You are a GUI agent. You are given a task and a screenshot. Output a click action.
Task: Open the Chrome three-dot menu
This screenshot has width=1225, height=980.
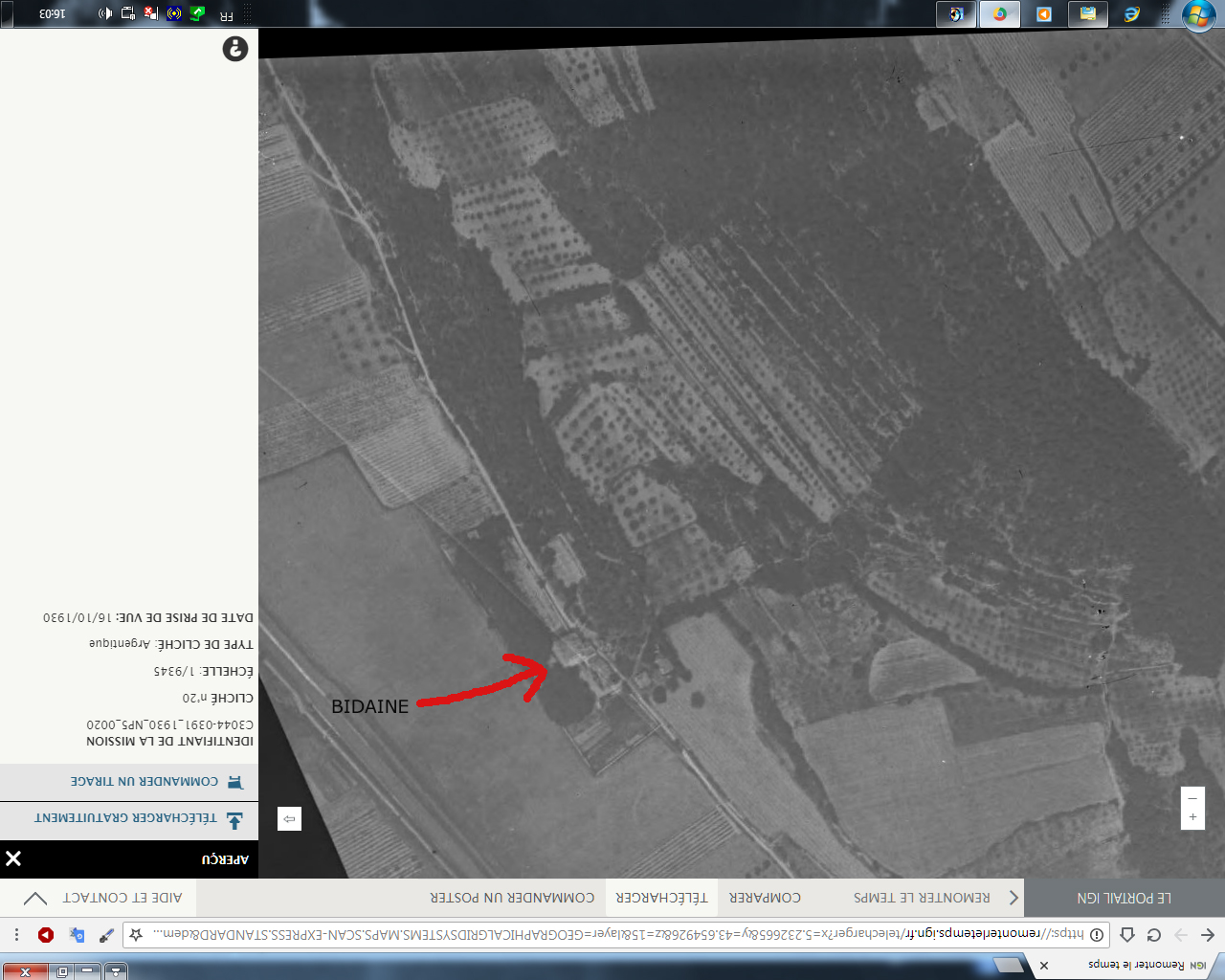16,935
